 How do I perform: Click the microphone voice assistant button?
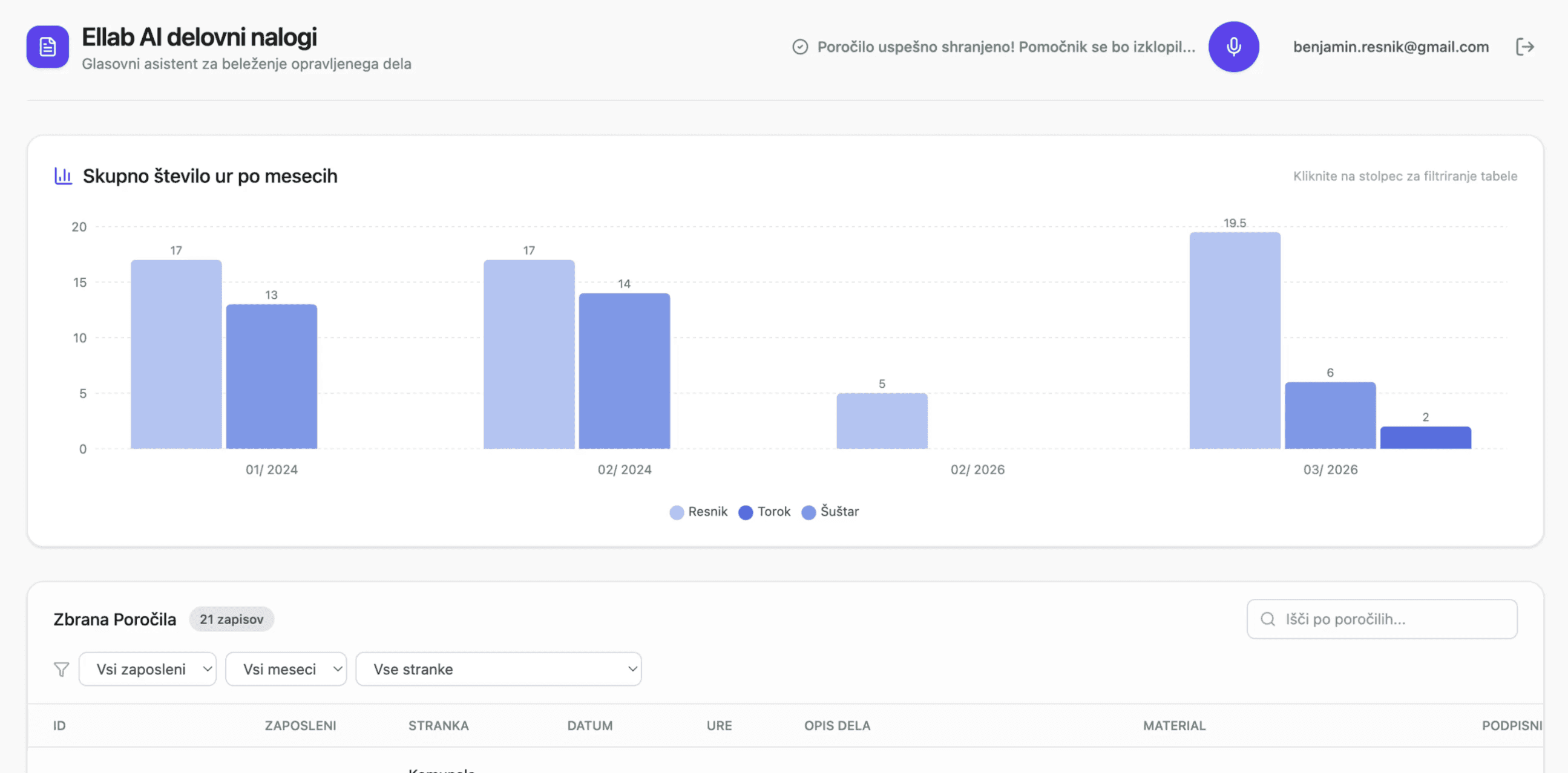point(1233,47)
